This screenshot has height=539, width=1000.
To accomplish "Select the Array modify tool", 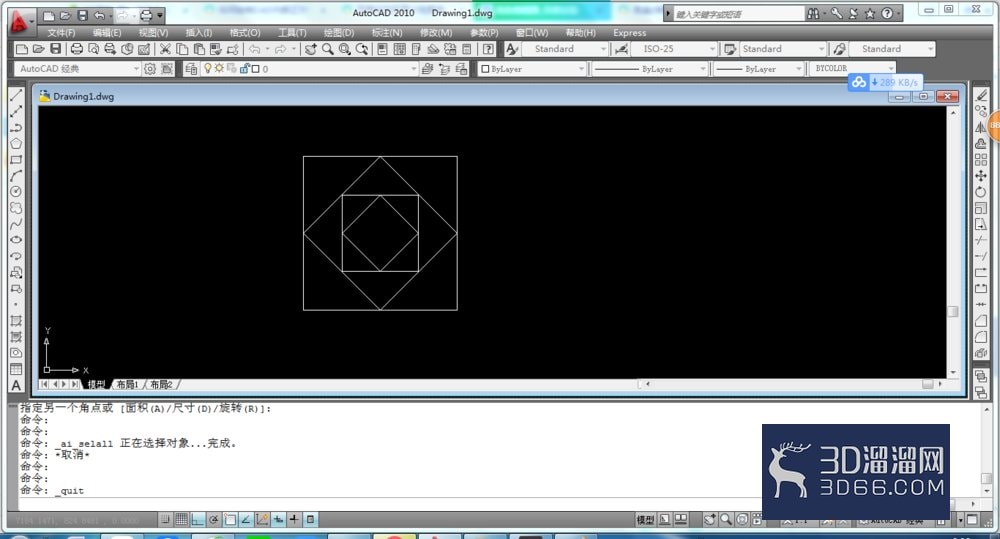I will 982,159.
